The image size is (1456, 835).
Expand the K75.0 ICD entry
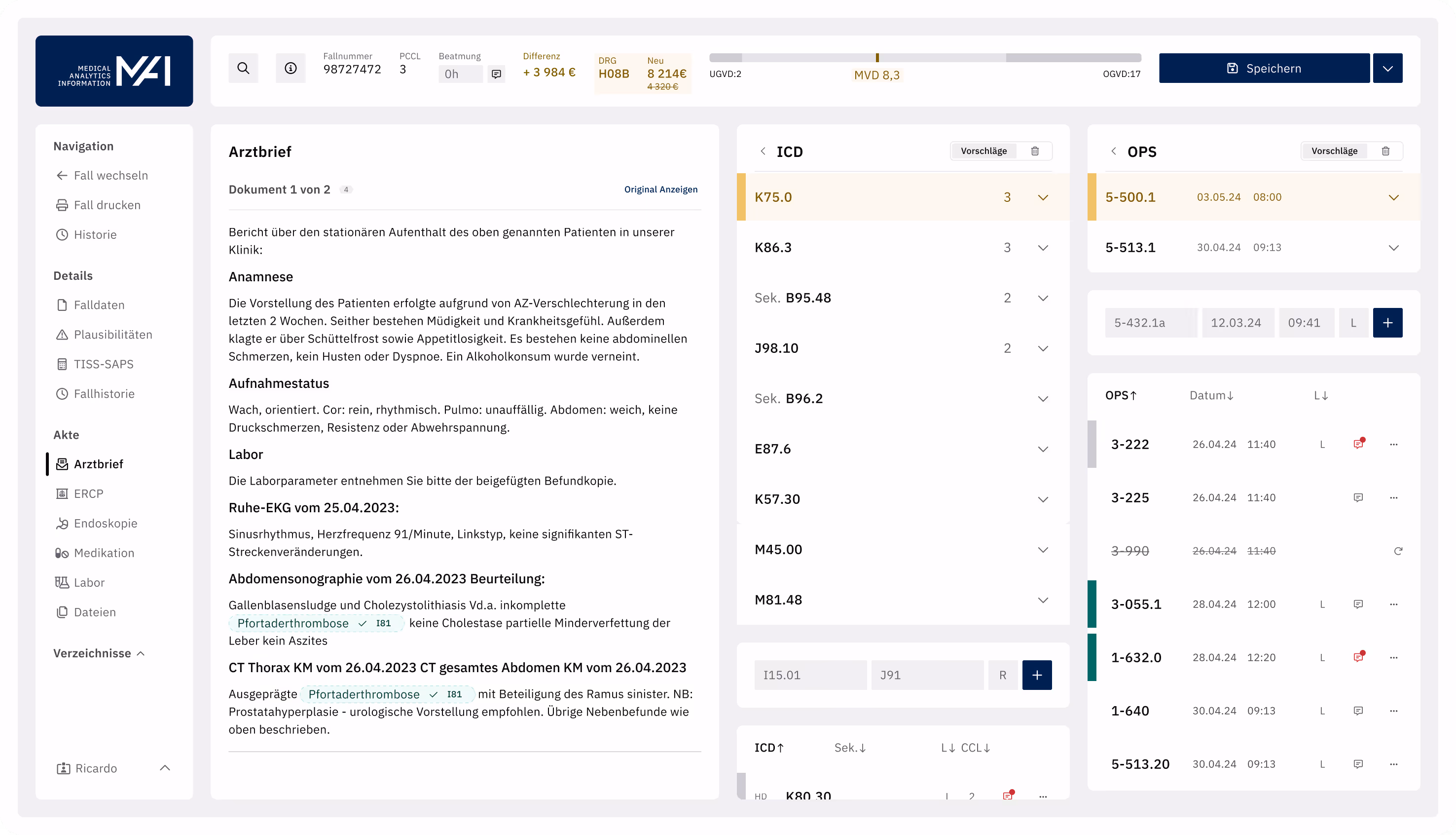(x=1043, y=197)
